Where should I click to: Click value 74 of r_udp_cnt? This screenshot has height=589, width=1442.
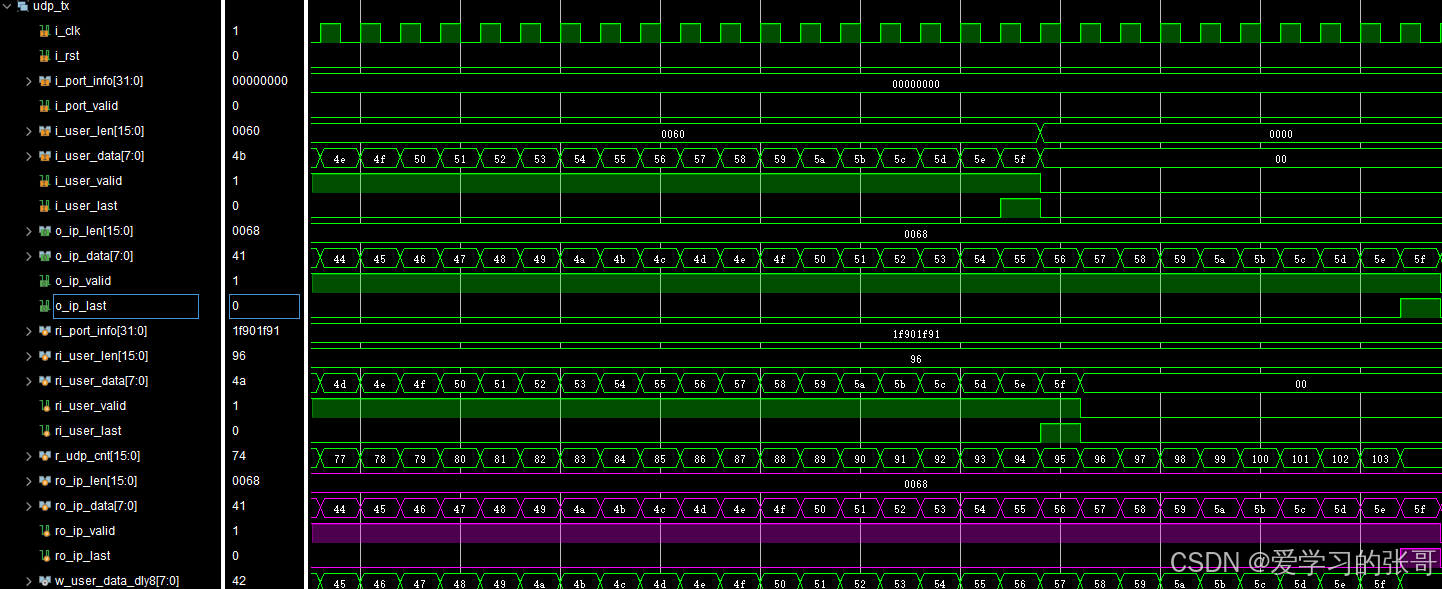[x=239, y=456]
